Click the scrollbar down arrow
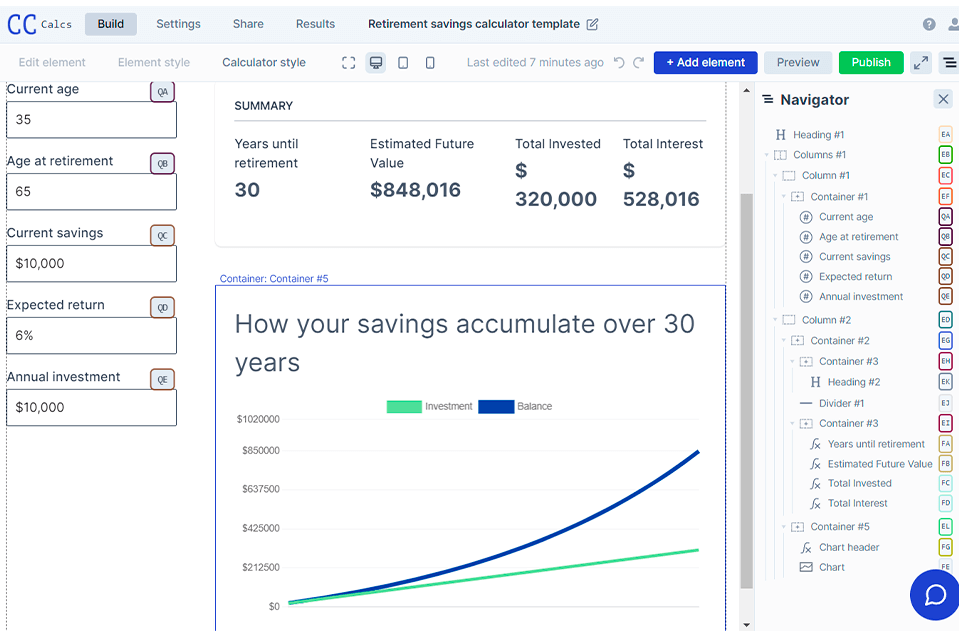960x640 pixels. tap(746, 625)
